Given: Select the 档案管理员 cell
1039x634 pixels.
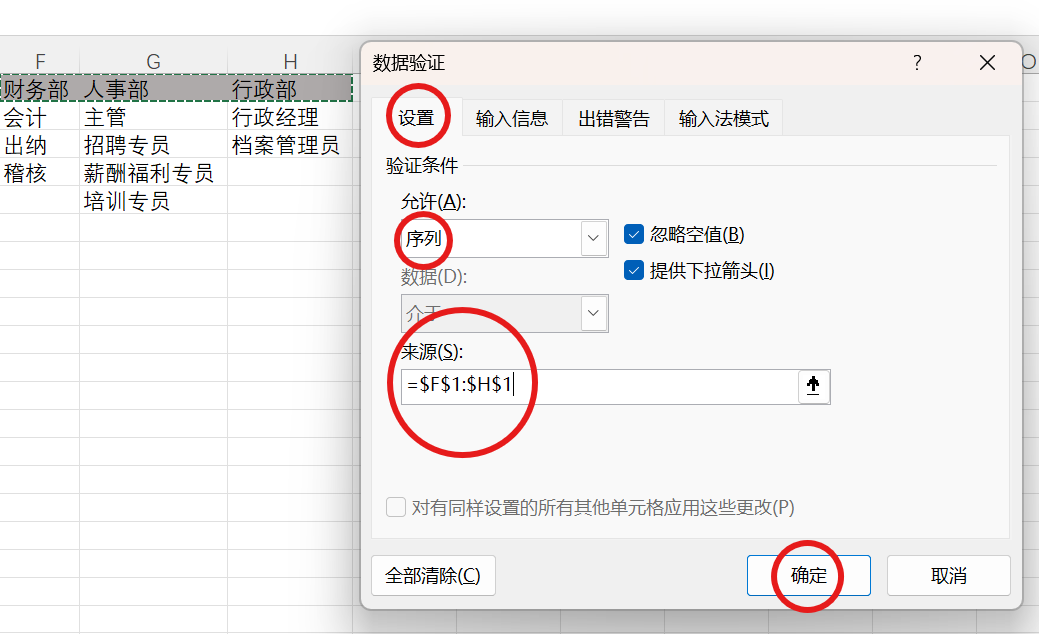Looking at the screenshot, I should [x=290, y=144].
